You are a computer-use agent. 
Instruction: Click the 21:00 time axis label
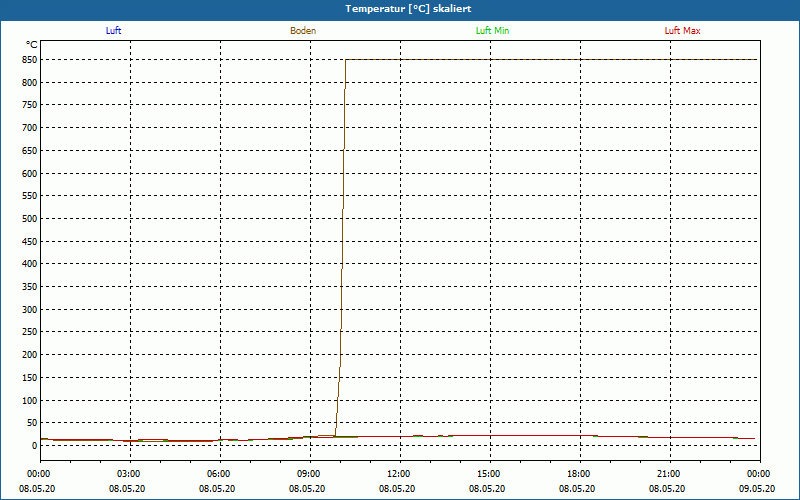click(x=670, y=474)
